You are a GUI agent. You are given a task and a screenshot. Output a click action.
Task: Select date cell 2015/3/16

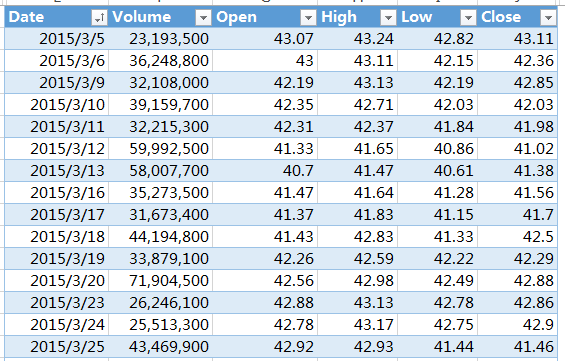(x=57, y=192)
